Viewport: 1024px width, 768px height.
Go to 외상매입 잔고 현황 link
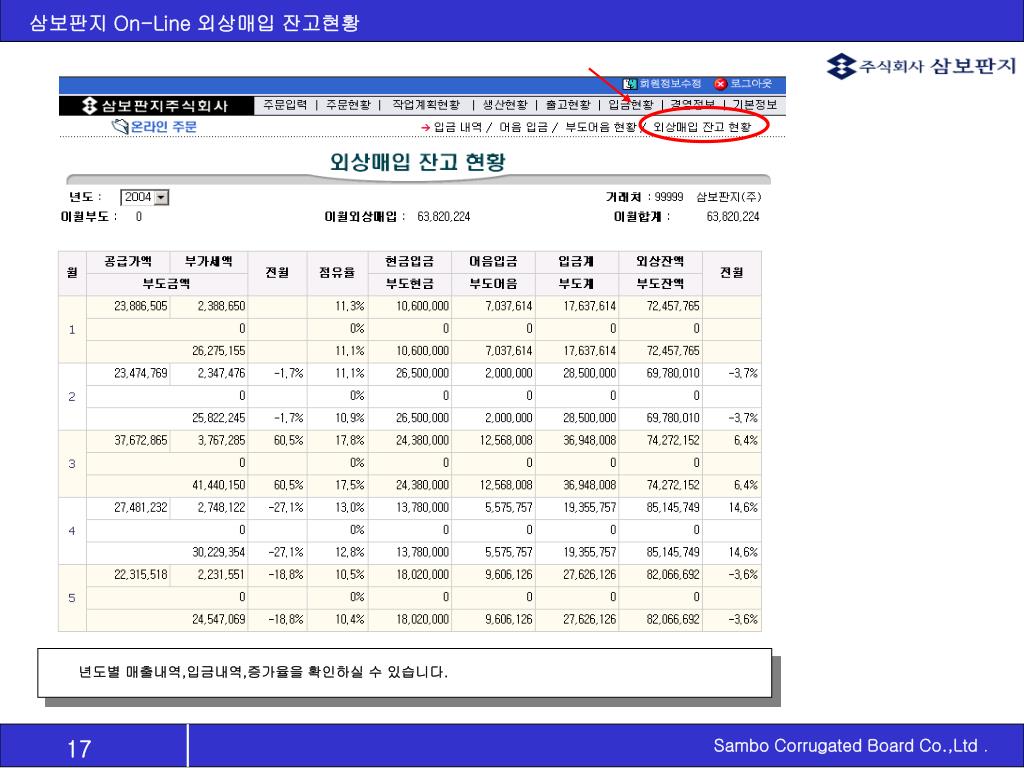pyautogui.click(x=702, y=127)
